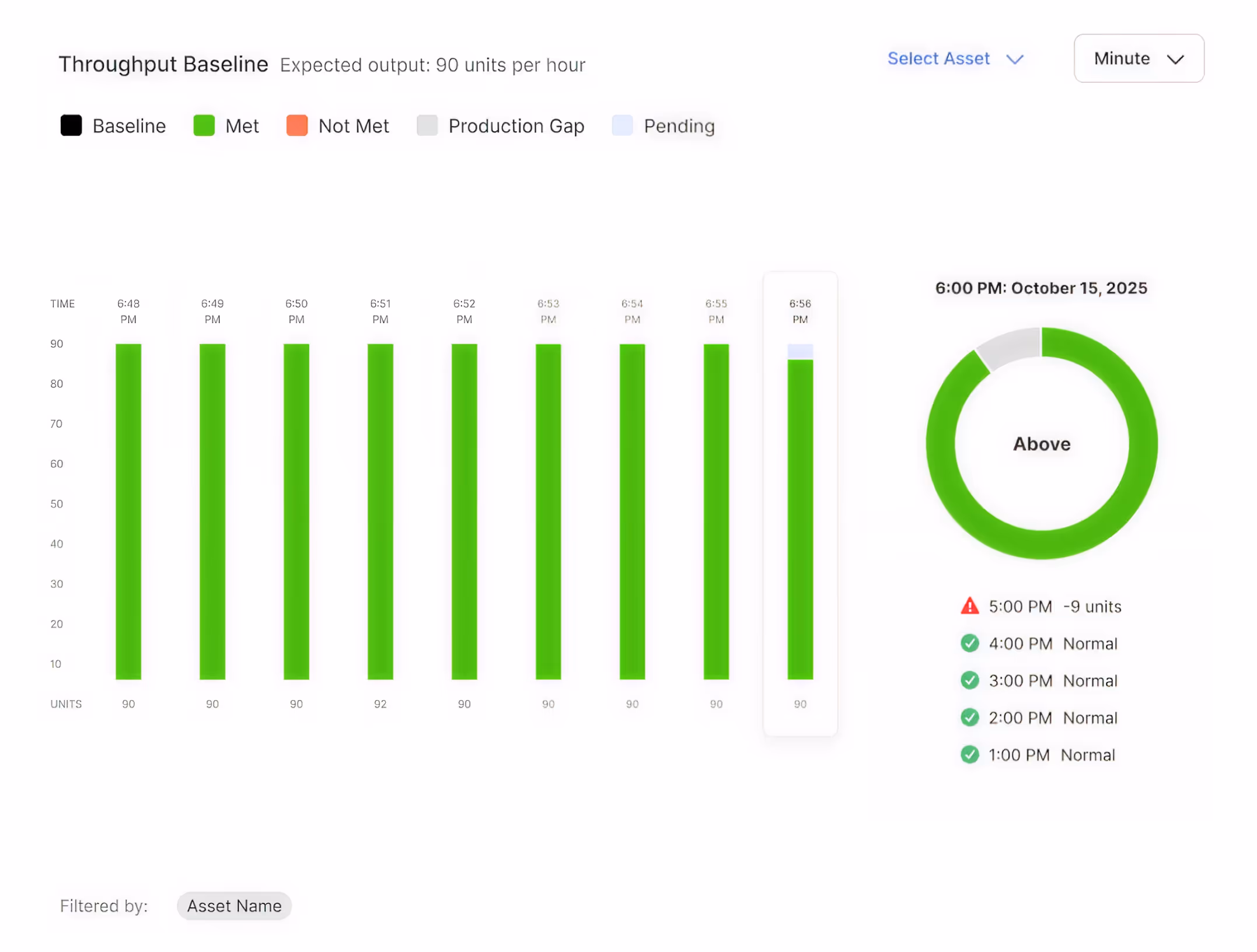Toggle the Not Met orange legend swatch
The width and height of the screenshot is (1257, 952).
point(296,125)
